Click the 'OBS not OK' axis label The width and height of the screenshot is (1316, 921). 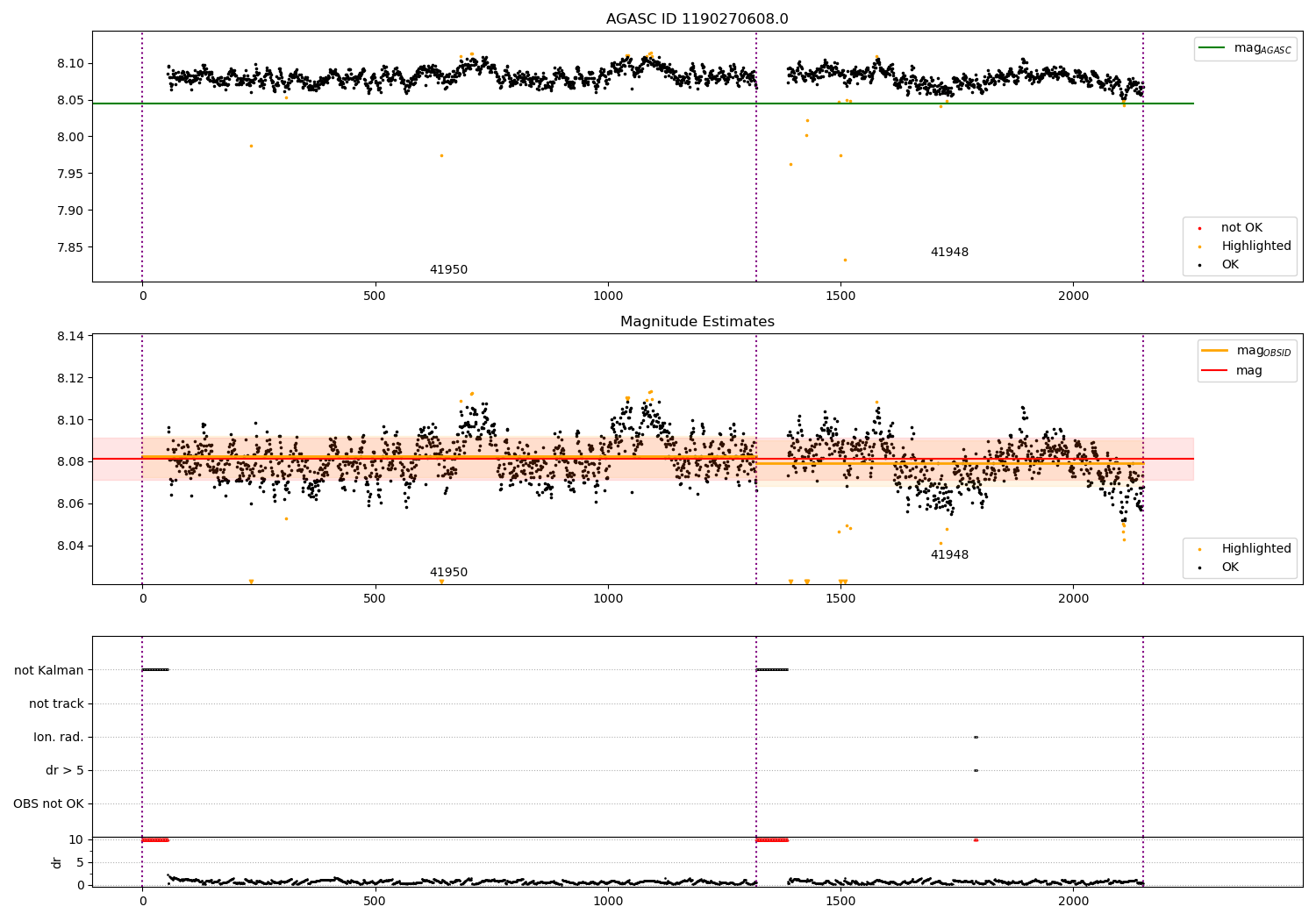coord(48,803)
